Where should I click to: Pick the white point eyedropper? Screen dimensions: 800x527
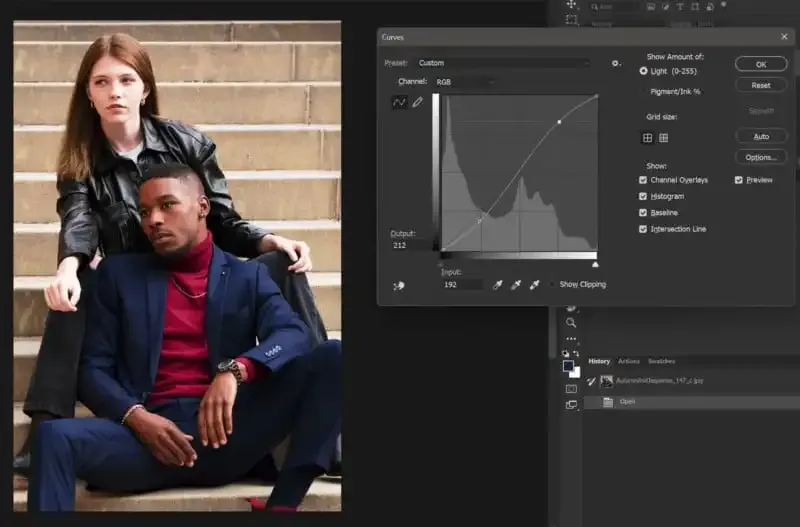pos(534,285)
